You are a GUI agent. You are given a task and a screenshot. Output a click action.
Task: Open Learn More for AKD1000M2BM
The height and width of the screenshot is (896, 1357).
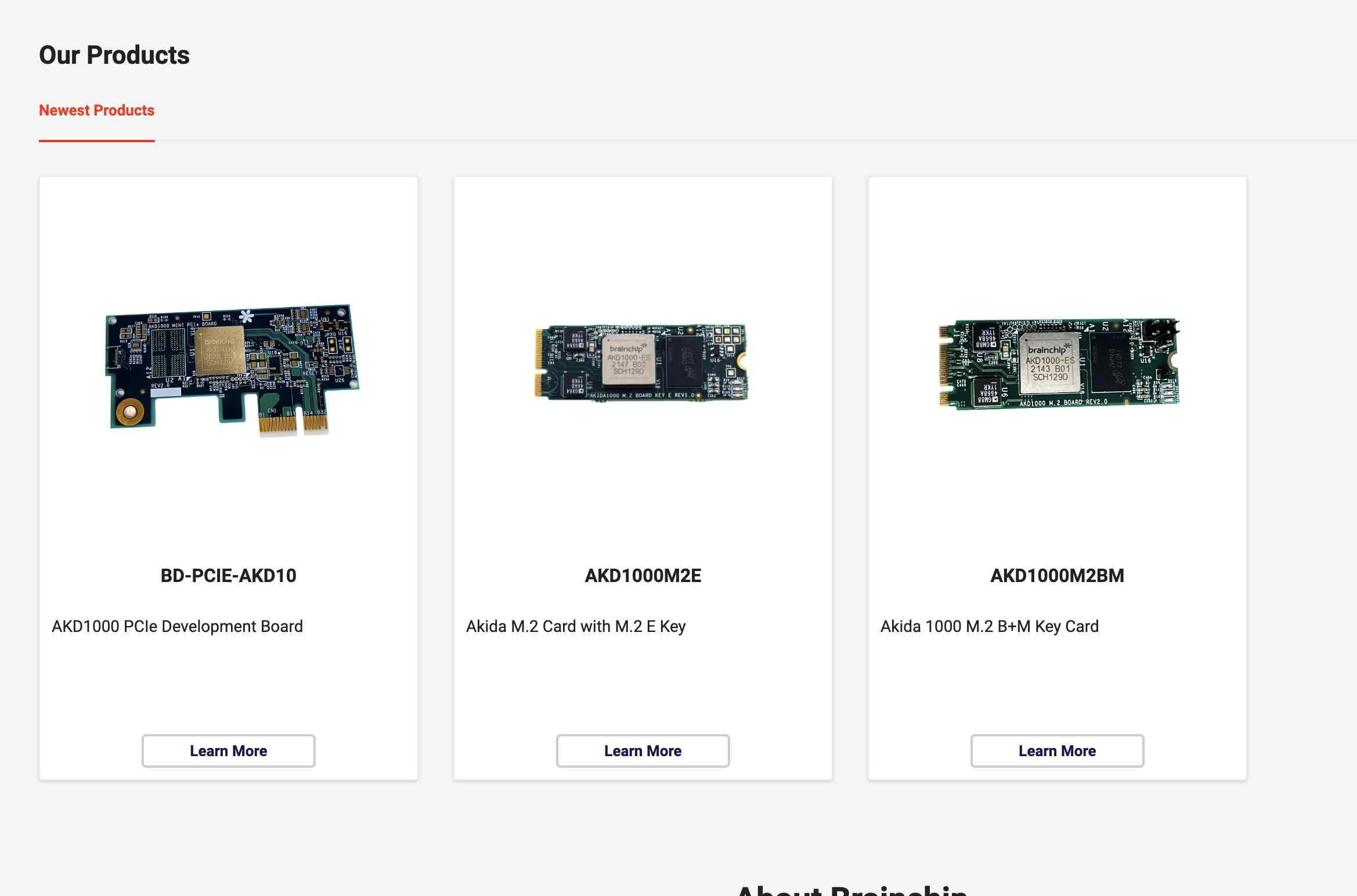pos(1057,751)
